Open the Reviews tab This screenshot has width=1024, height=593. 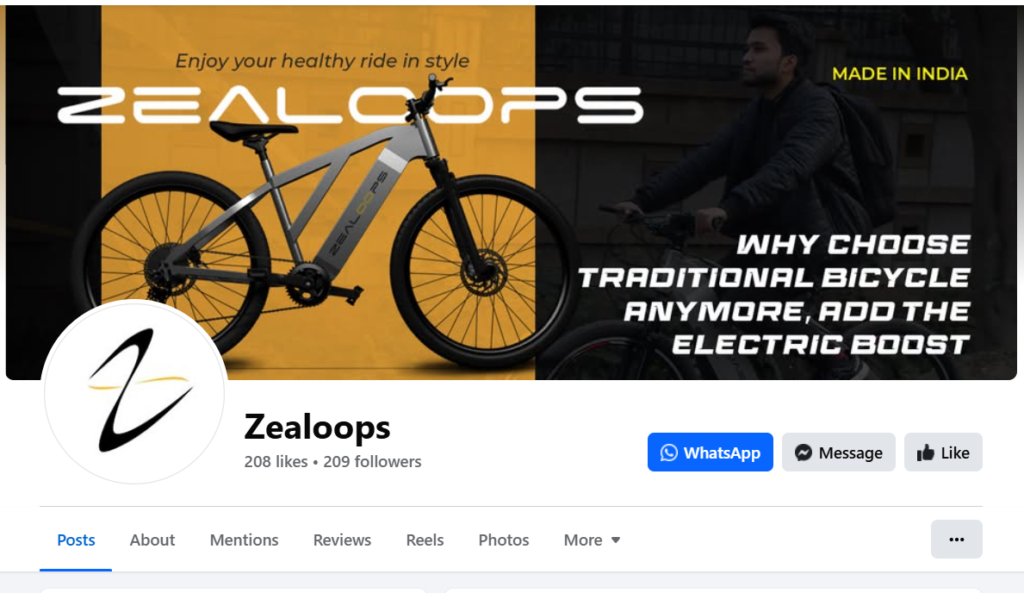(x=342, y=540)
